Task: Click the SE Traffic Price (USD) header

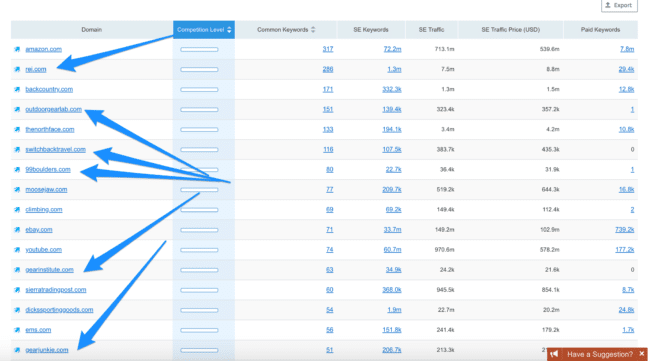Action: click(511, 30)
